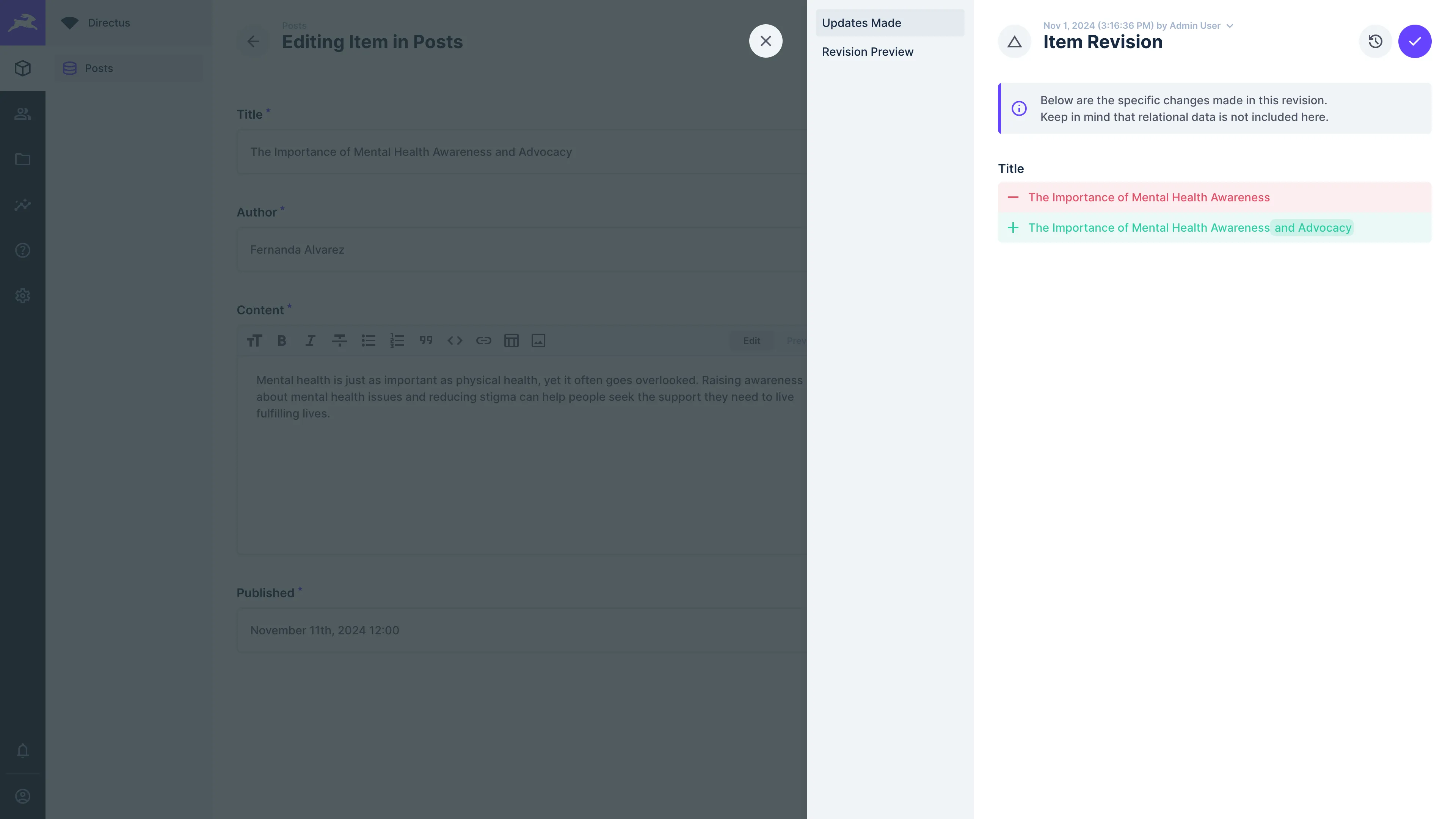Viewport: 1456px width, 819px height.
Task: Switch to Revision Preview tab
Action: coord(867,52)
